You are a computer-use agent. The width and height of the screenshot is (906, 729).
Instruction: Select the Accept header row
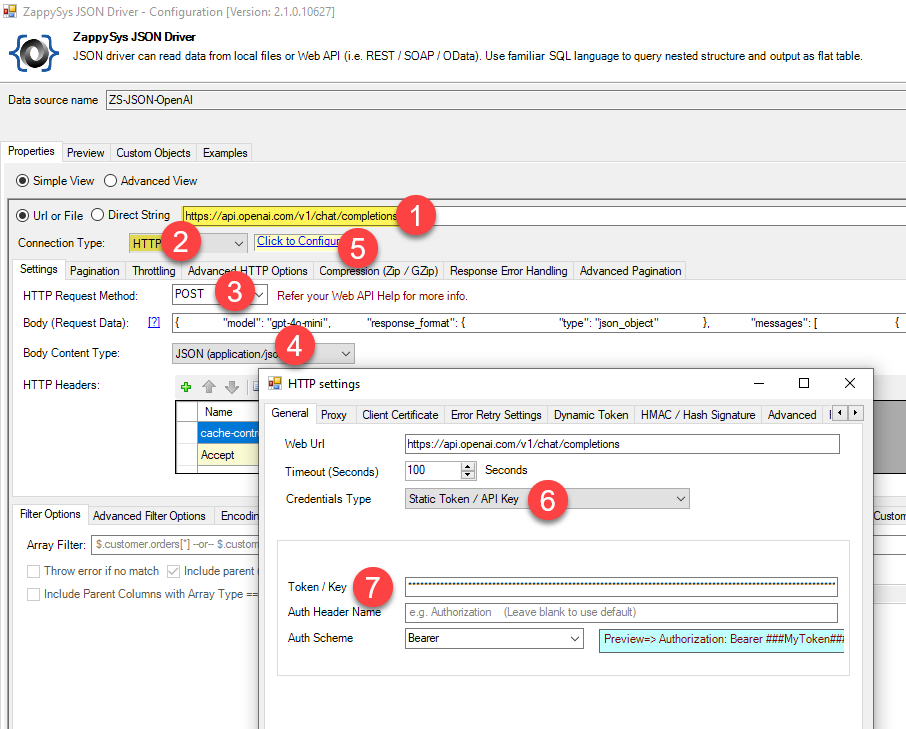click(228, 455)
